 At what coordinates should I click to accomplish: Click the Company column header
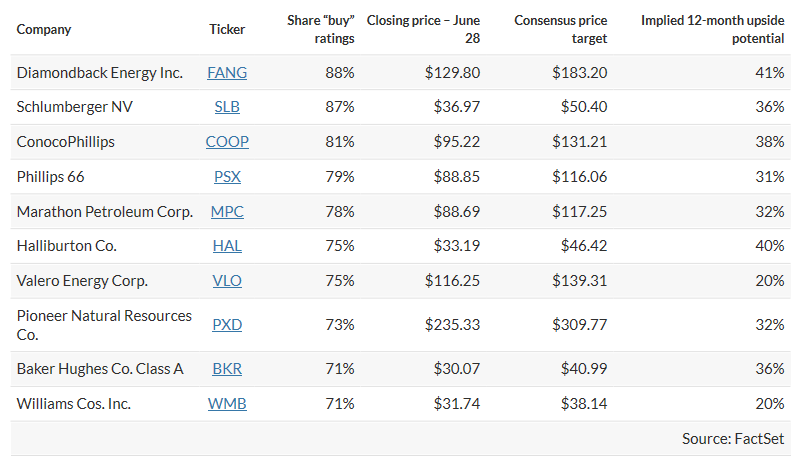tap(44, 29)
